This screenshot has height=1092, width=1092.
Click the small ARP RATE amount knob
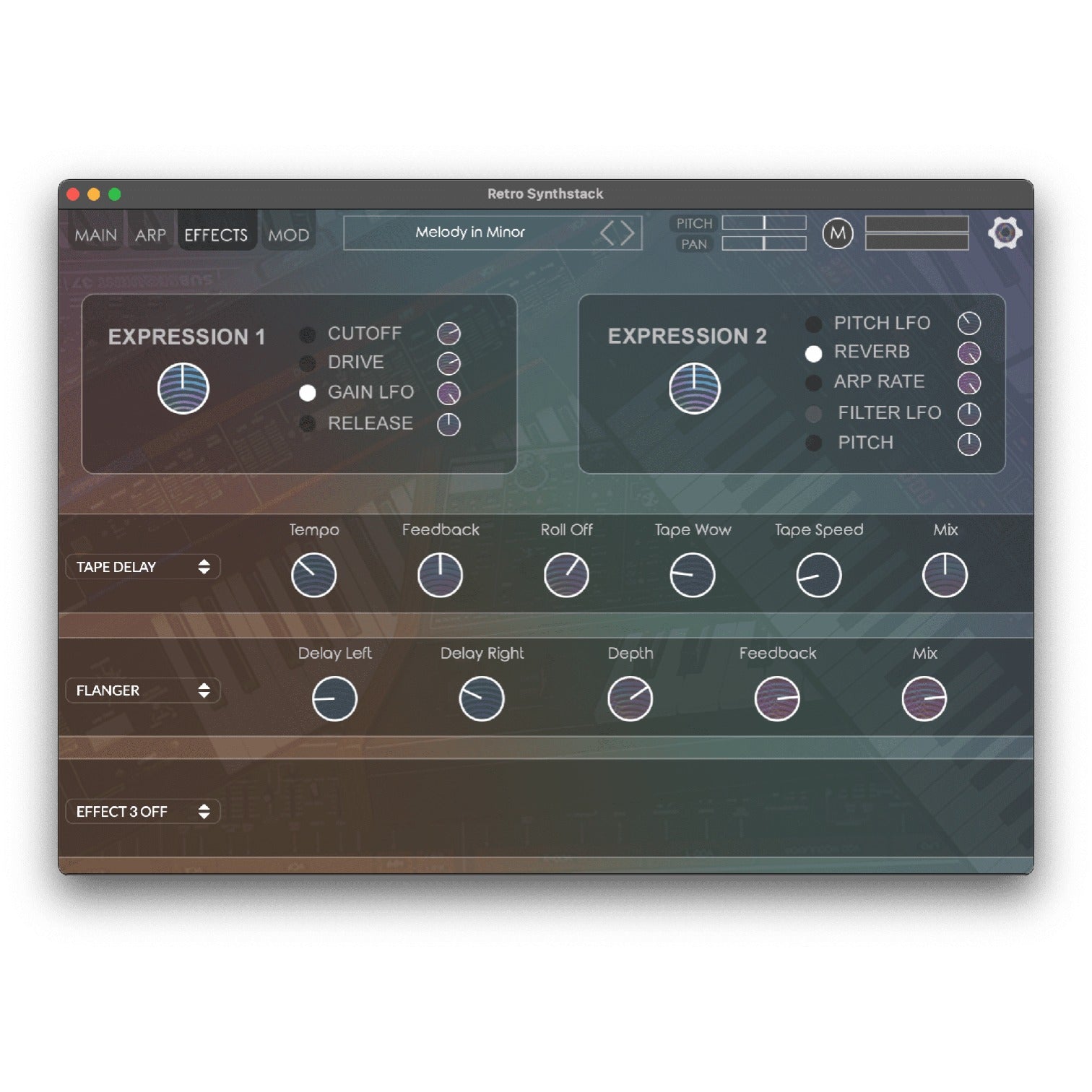[x=968, y=383]
